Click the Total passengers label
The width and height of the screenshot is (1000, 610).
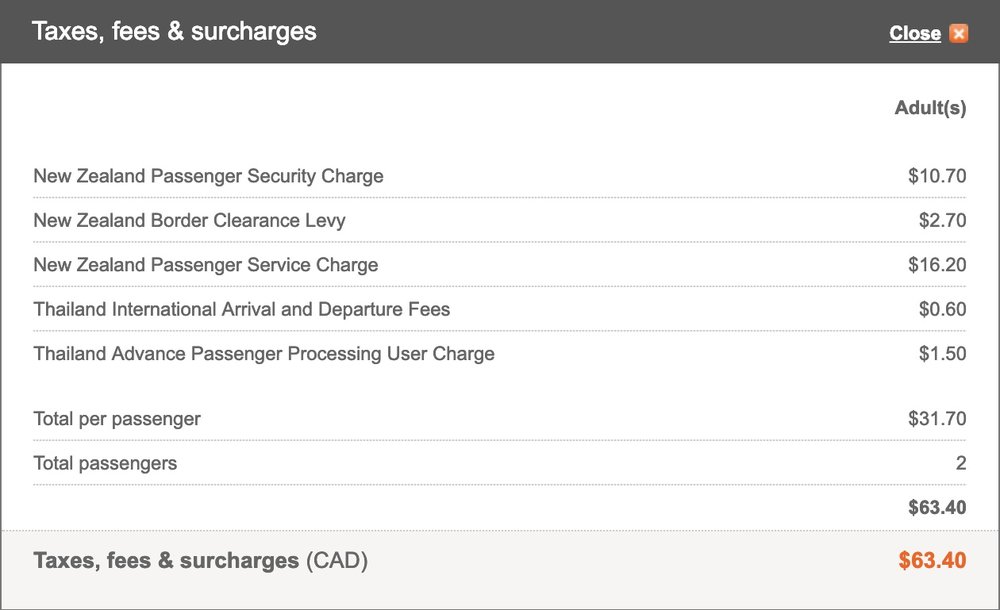[x=105, y=463]
